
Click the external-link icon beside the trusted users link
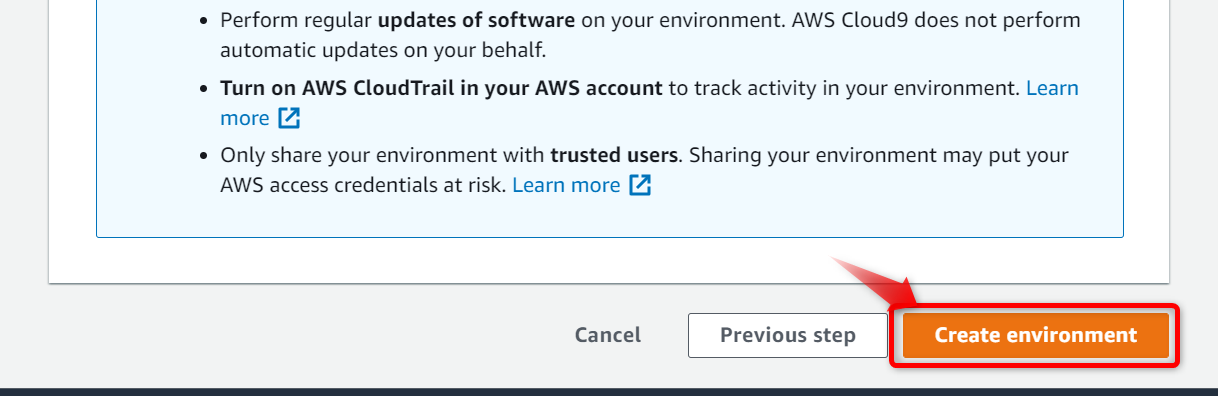(x=640, y=185)
